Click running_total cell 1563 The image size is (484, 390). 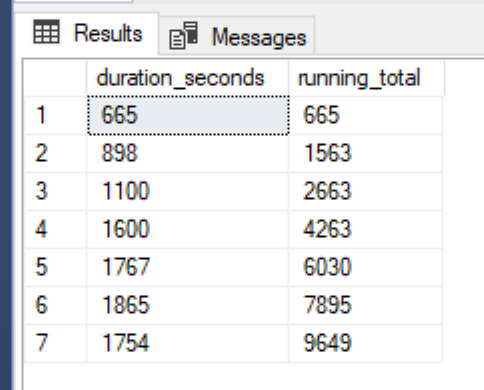pyautogui.click(x=366, y=153)
